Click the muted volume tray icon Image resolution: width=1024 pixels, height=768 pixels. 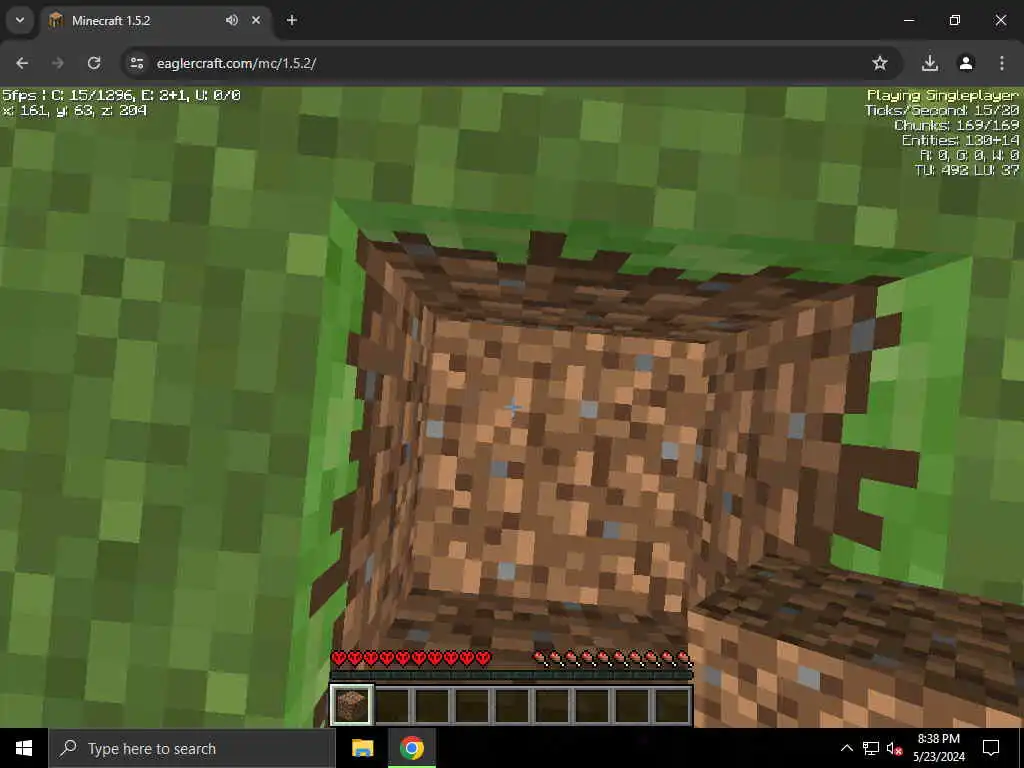click(x=894, y=748)
